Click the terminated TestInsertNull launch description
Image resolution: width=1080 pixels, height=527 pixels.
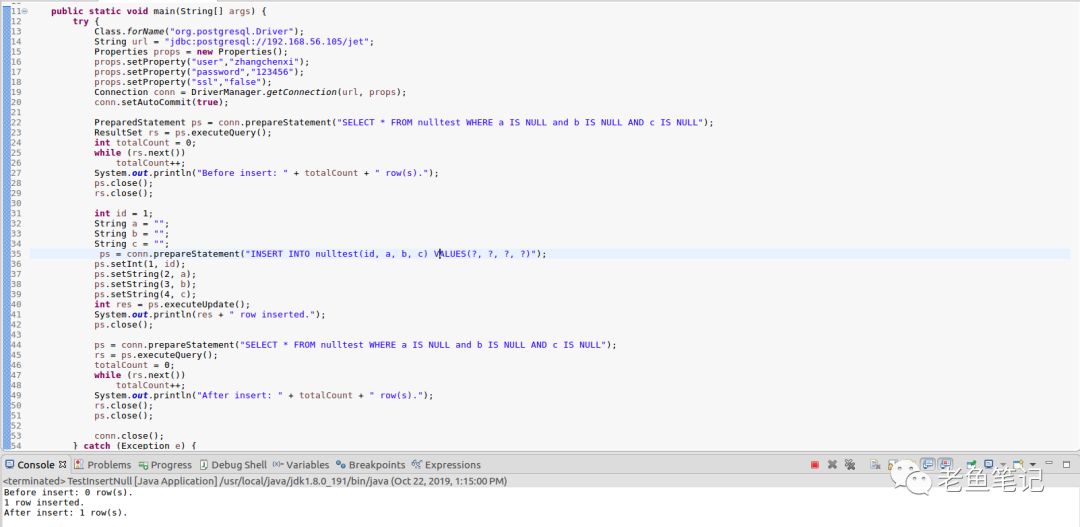coord(255,481)
